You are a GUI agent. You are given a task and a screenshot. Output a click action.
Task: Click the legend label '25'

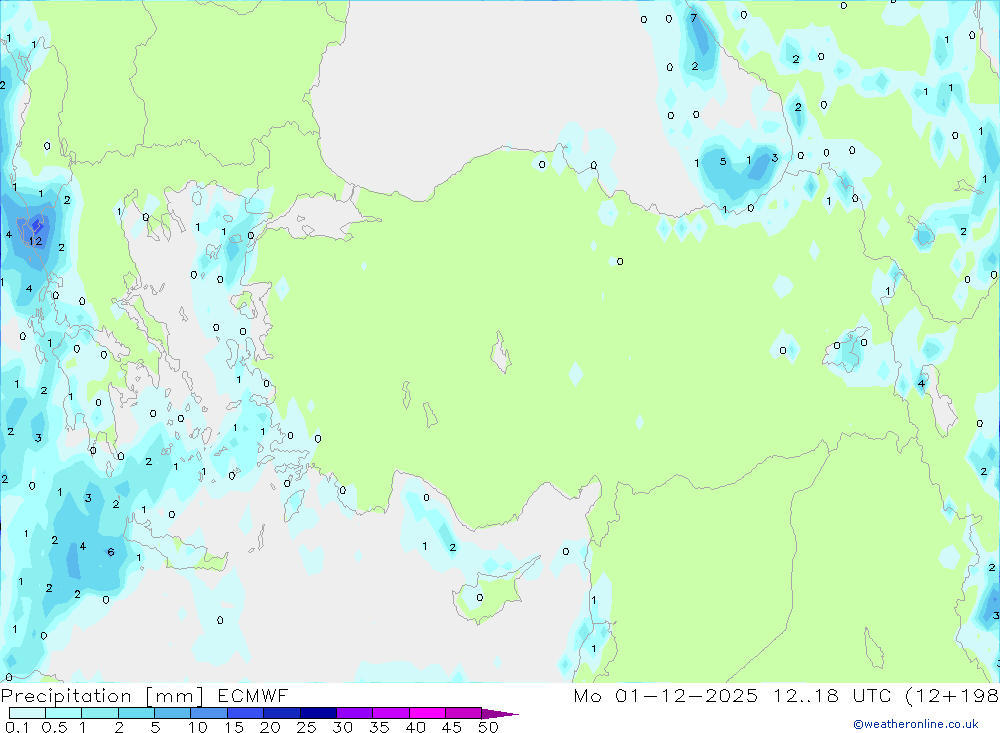(x=306, y=727)
